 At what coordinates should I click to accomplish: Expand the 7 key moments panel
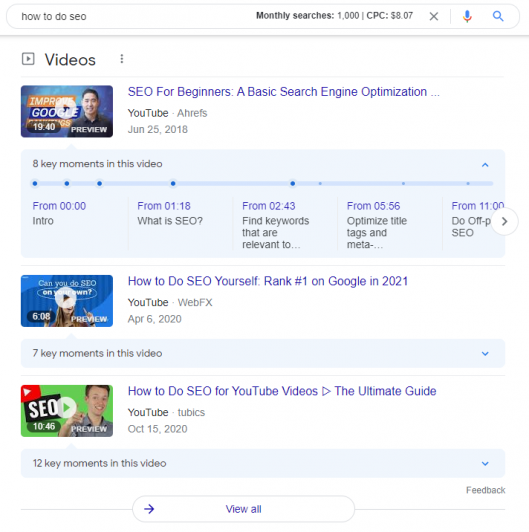coord(485,354)
